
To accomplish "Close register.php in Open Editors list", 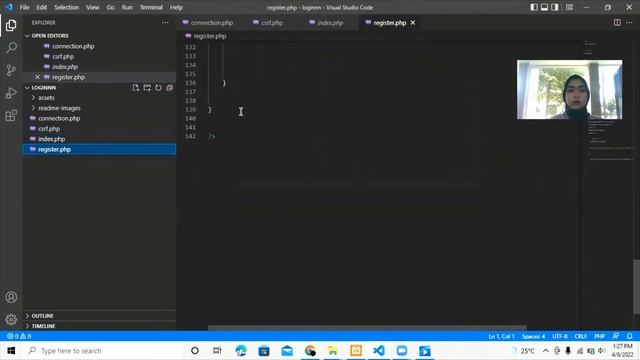I will coord(38,77).
